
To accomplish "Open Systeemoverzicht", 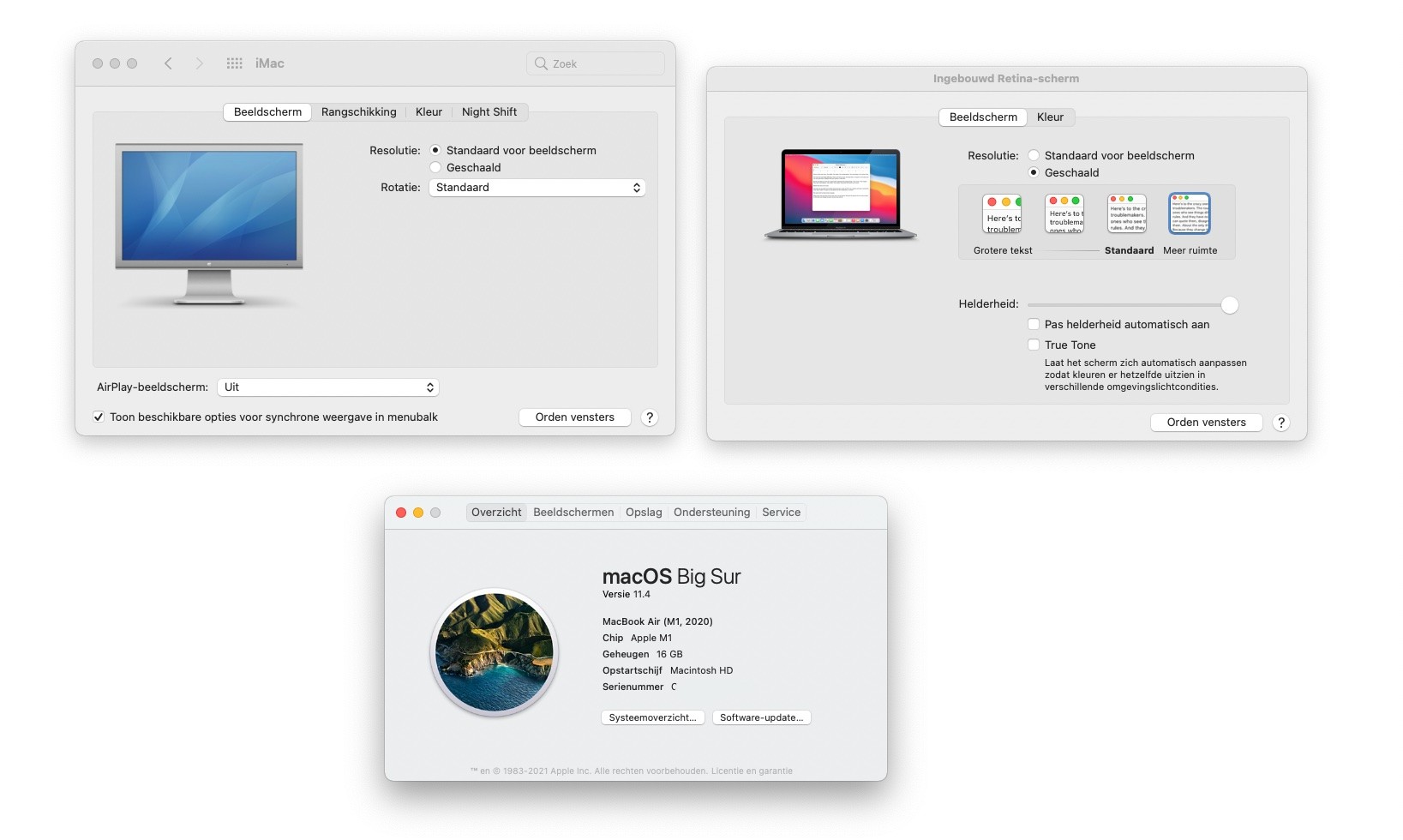I will click(653, 717).
